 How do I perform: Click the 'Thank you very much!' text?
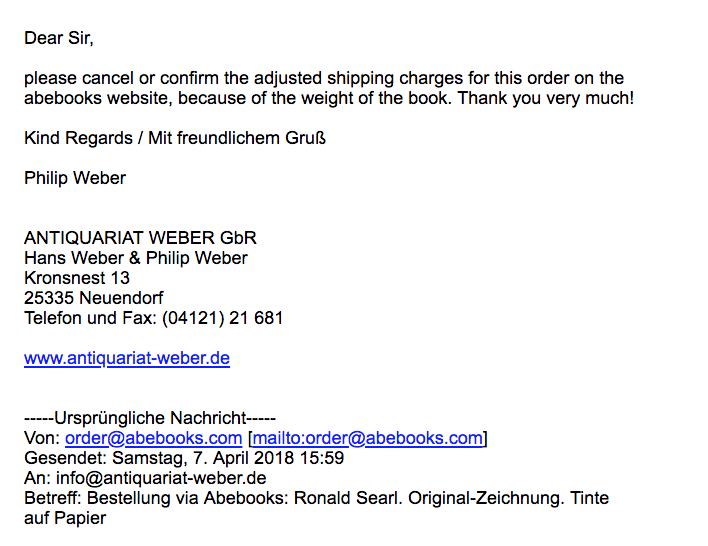click(x=546, y=98)
